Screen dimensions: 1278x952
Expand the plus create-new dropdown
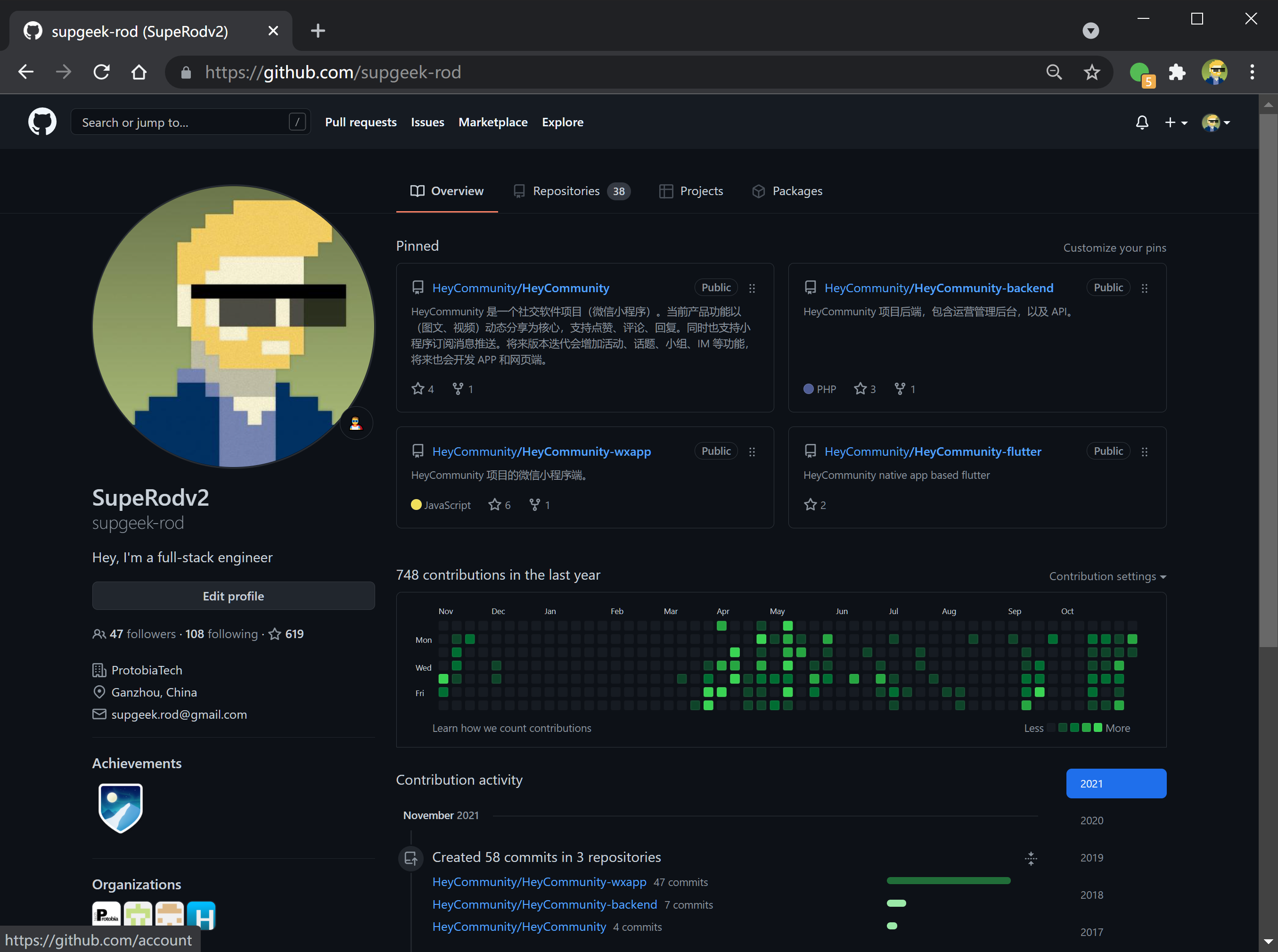coord(1175,122)
